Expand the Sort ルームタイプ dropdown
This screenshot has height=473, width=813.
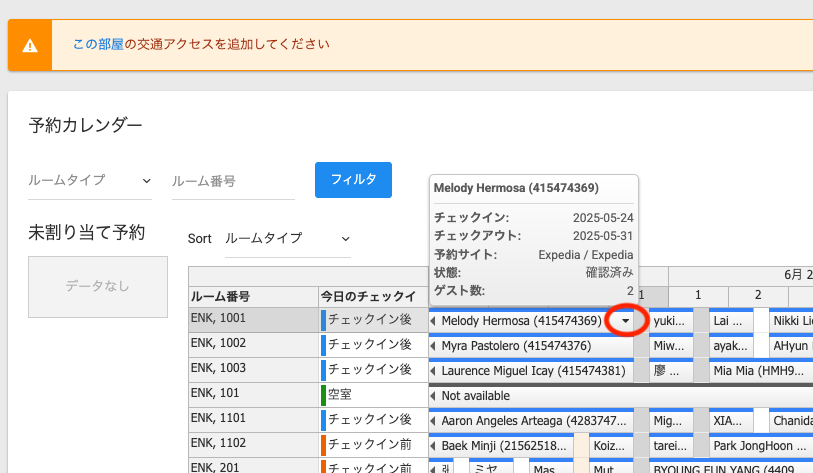(x=288, y=239)
